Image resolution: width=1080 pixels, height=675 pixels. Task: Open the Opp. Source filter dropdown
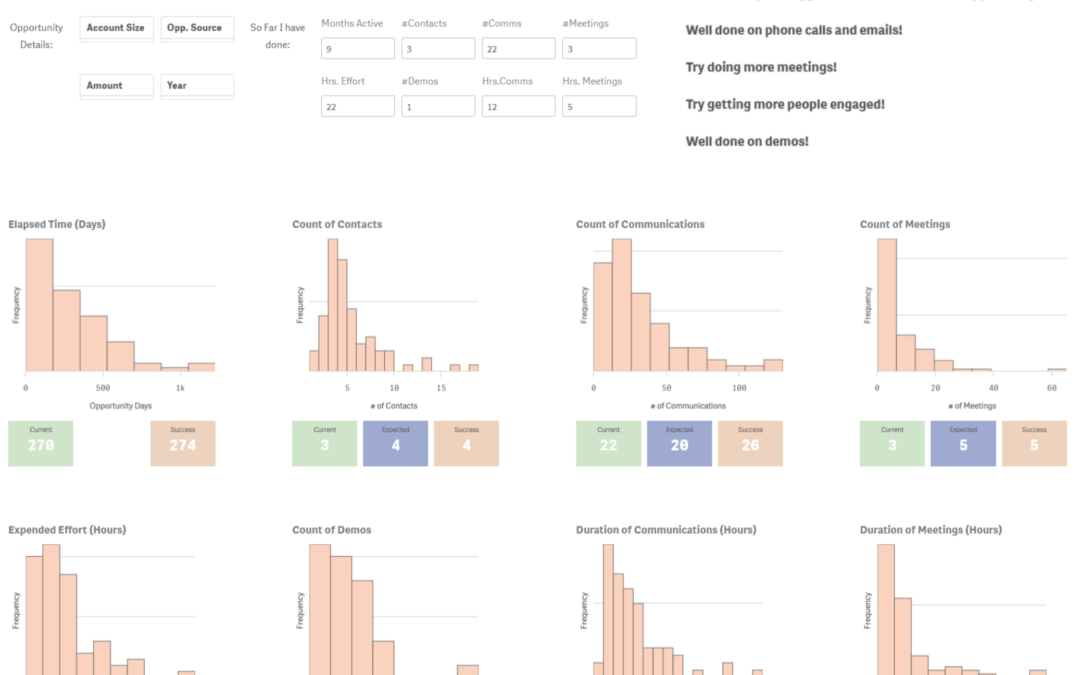tap(197, 29)
